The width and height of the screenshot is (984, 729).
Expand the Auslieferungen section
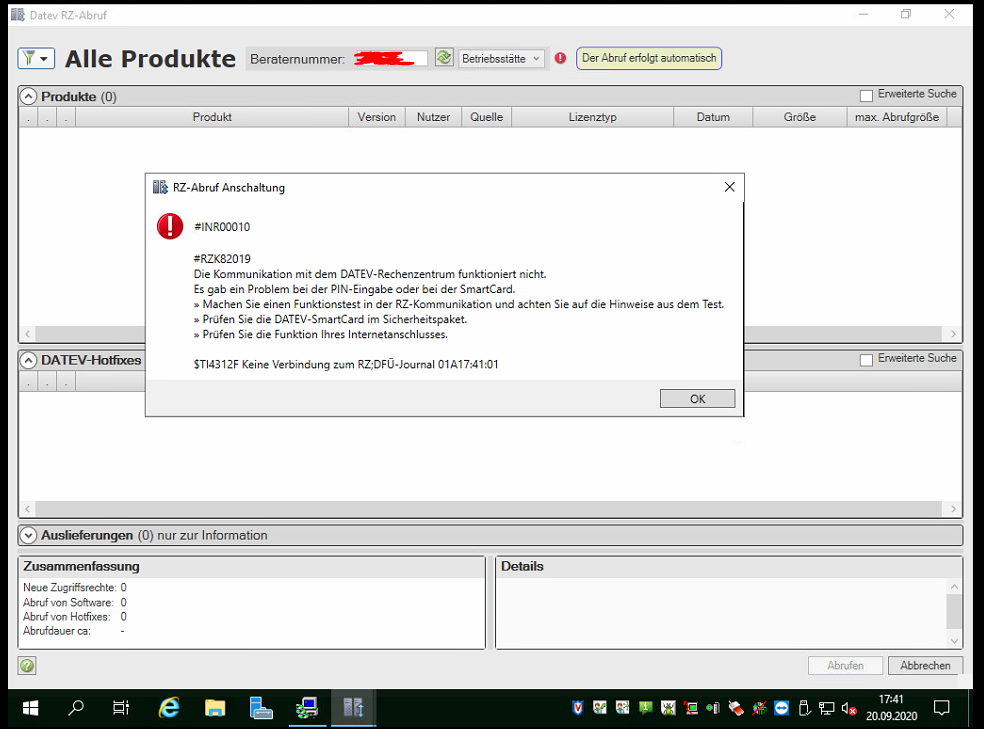28,535
